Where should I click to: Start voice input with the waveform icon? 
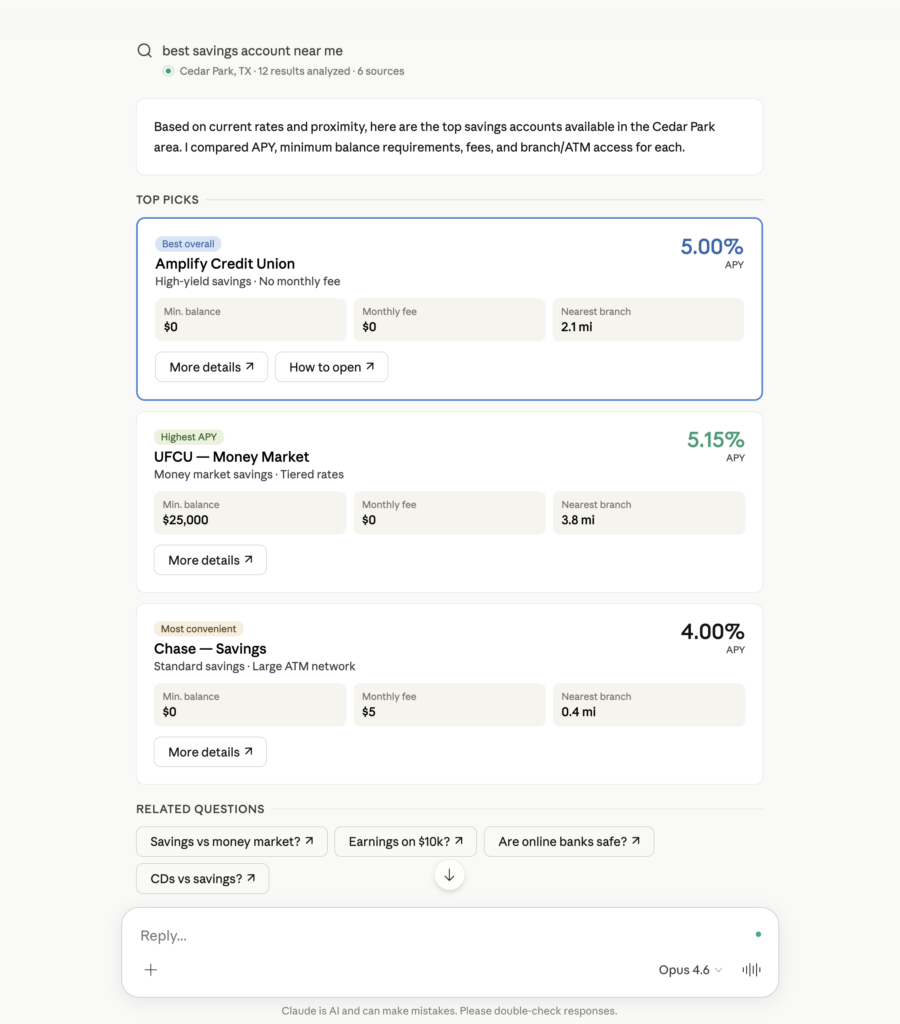tap(751, 970)
